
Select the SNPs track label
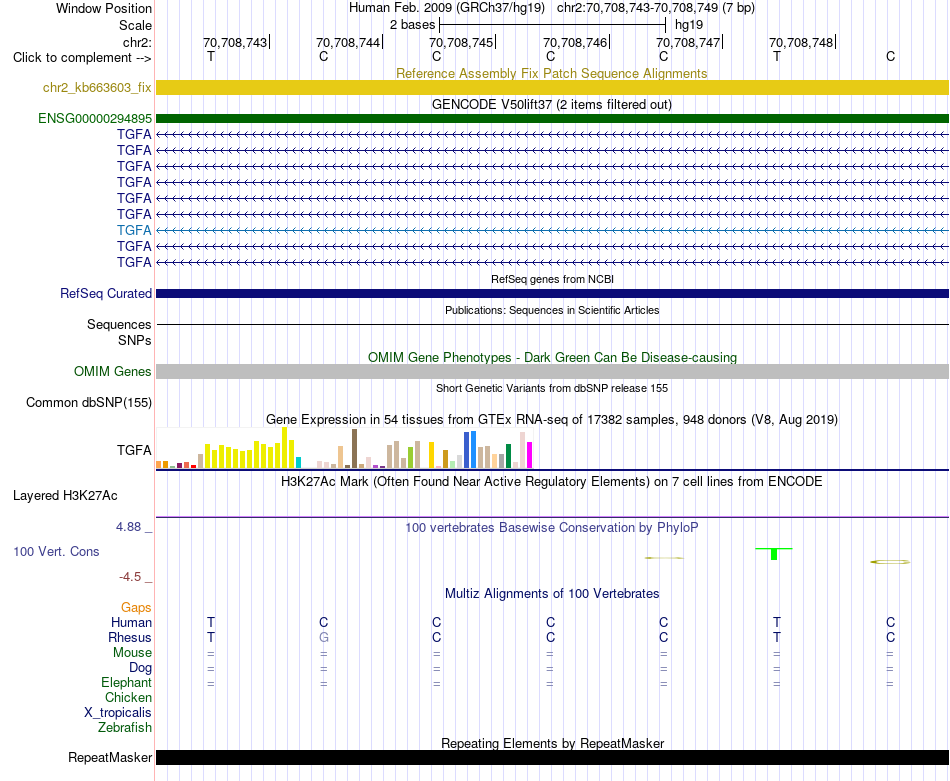[135, 341]
